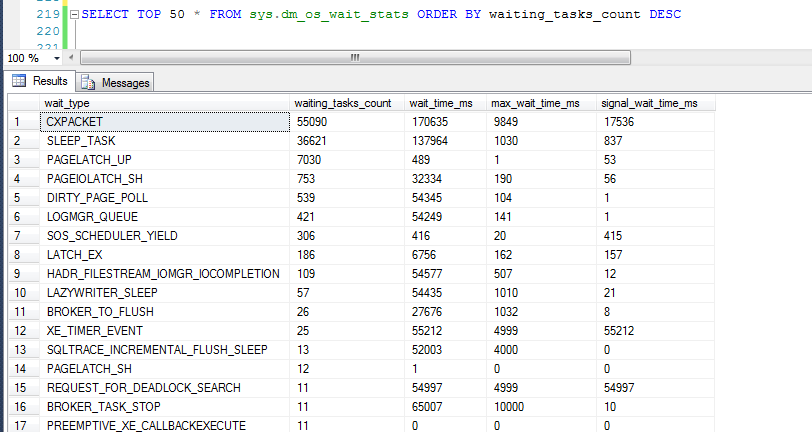Select row 12 header for XE_TIMER_EVENT
Screen dimensions: 812x432
tap(20, 330)
